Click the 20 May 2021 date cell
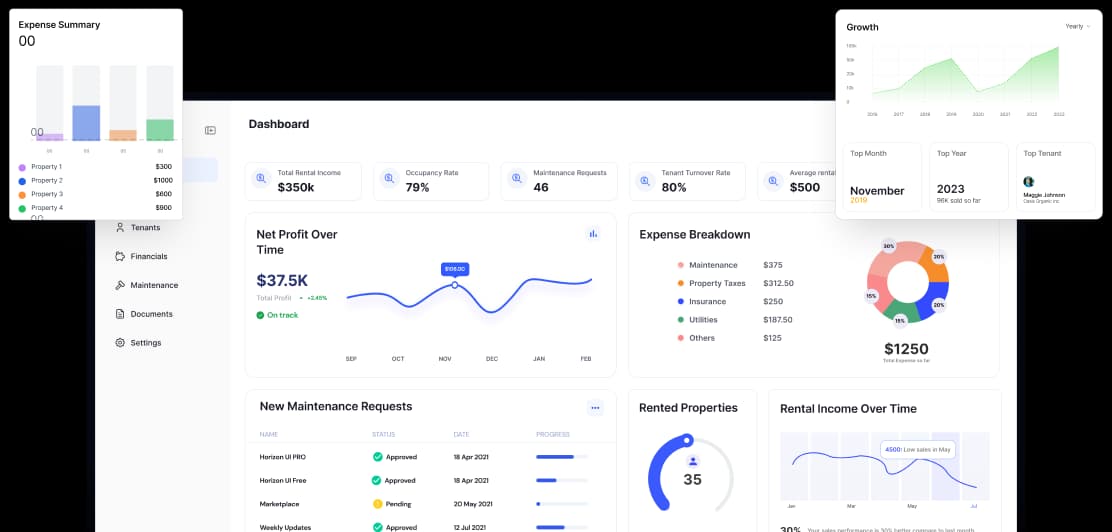This screenshot has height=532, width=1112. coord(472,504)
